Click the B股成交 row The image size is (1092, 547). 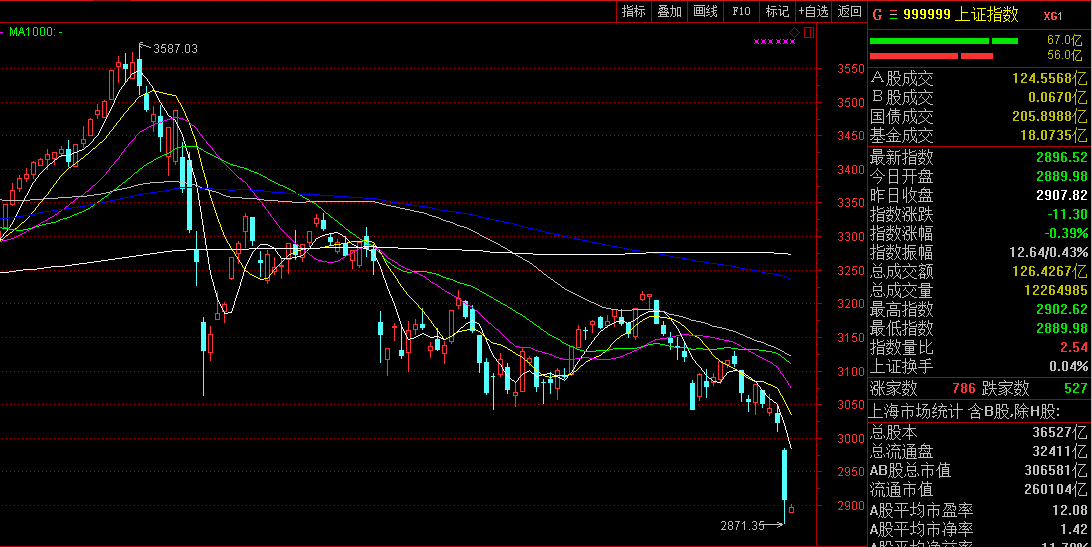[979, 98]
